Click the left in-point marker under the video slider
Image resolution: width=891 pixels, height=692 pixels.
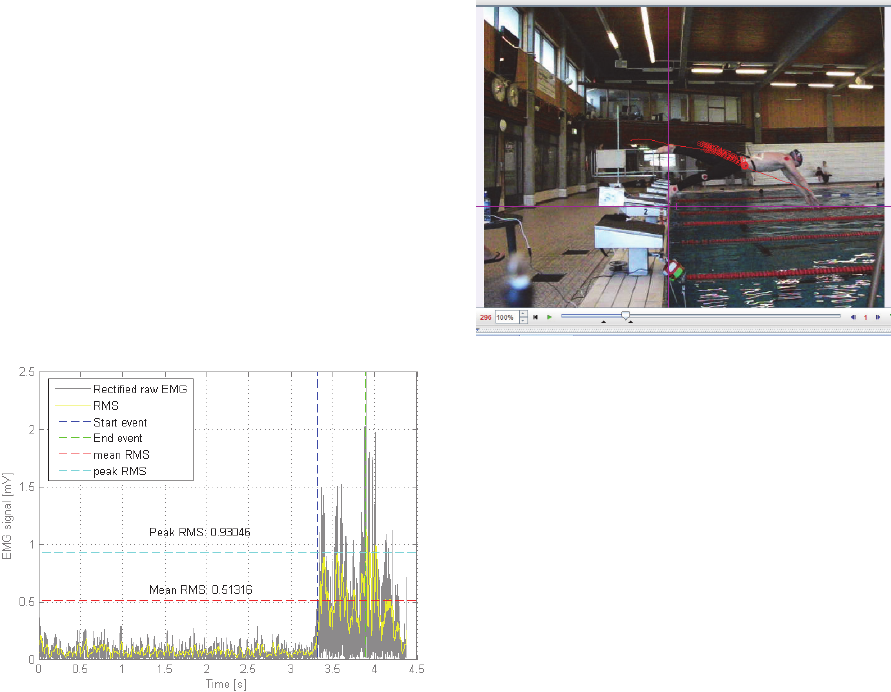[x=602, y=323]
